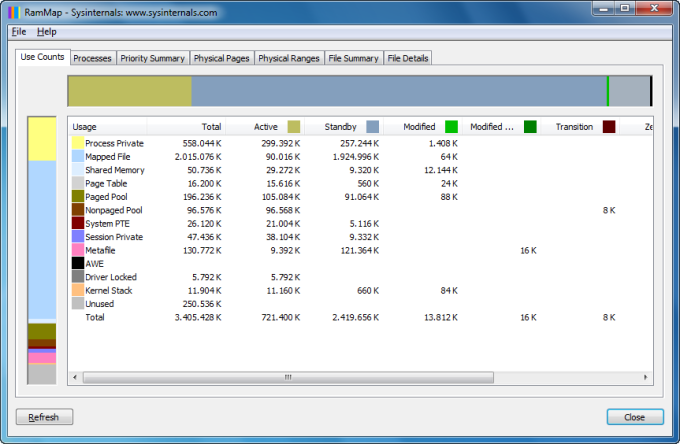Sort by the Modified column header

[423, 127]
